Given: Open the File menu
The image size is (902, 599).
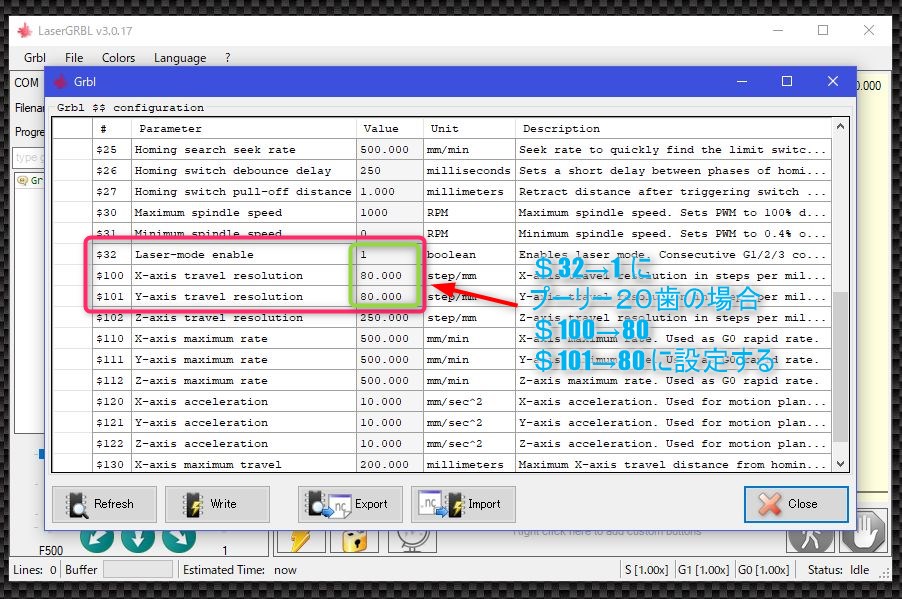Looking at the screenshot, I should pyautogui.click(x=74, y=58).
